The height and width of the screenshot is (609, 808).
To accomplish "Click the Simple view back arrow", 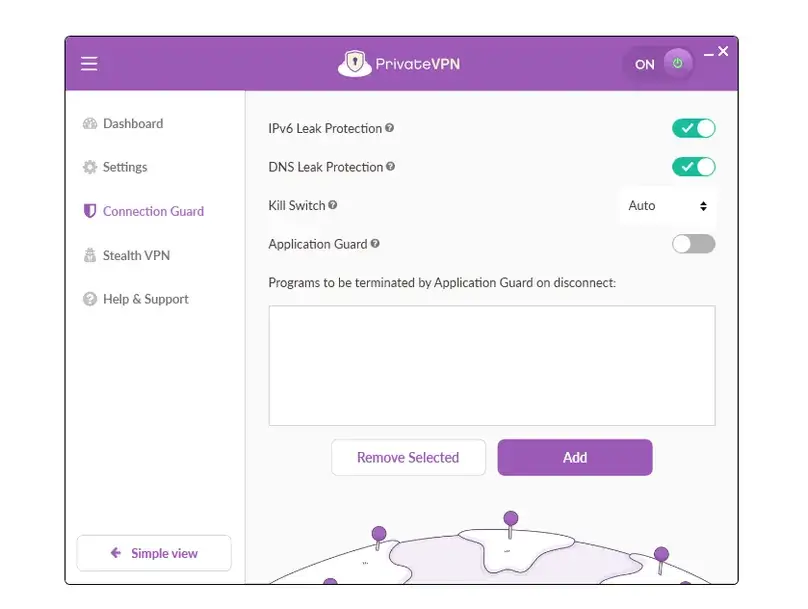I will (x=116, y=553).
